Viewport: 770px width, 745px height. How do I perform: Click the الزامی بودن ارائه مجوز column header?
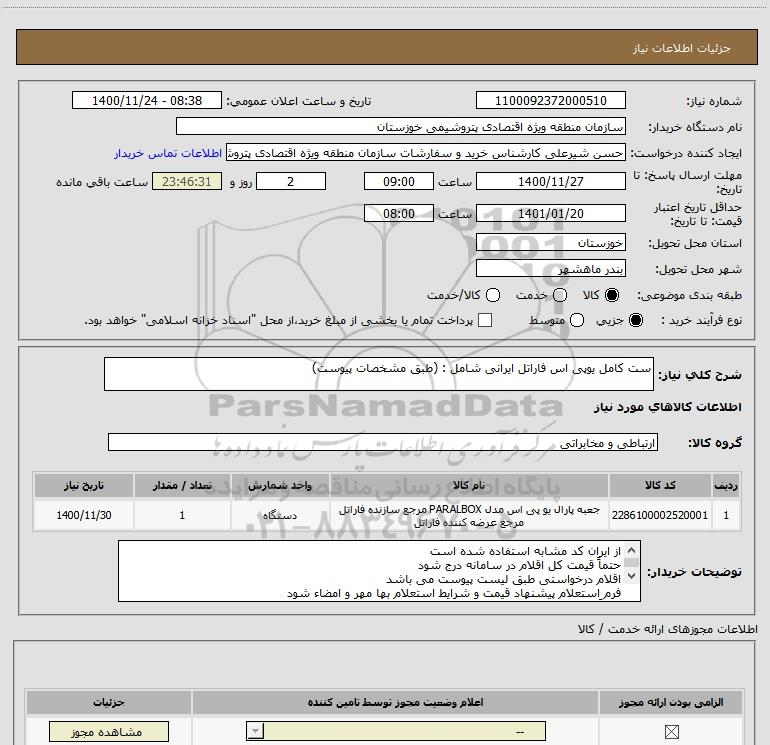click(671, 702)
